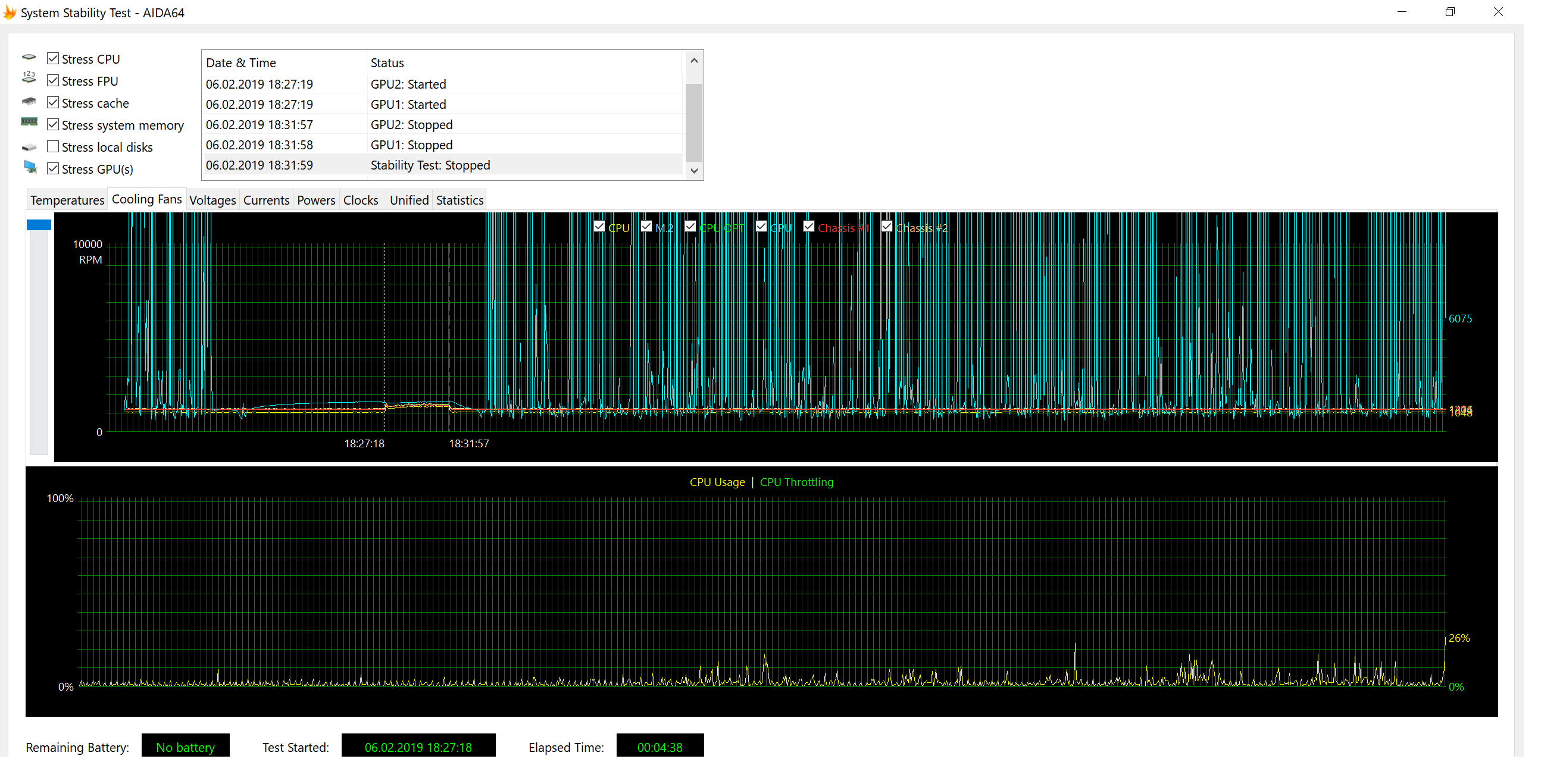
Task: Click the disk drive icon beside Stress local disks
Action: click(x=29, y=148)
